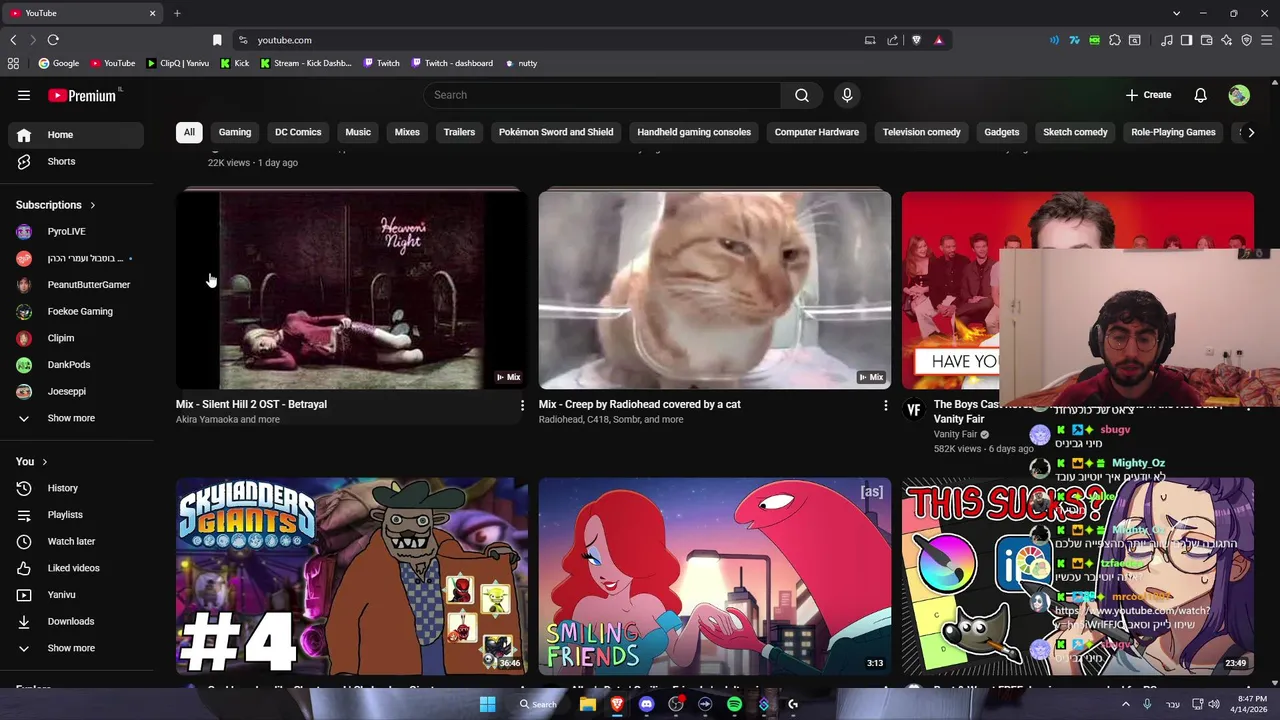The width and height of the screenshot is (1280, 720).
Task: Open Twitch - dashboard bookmark
Action: pyautogui.click(x=452, y=63)
